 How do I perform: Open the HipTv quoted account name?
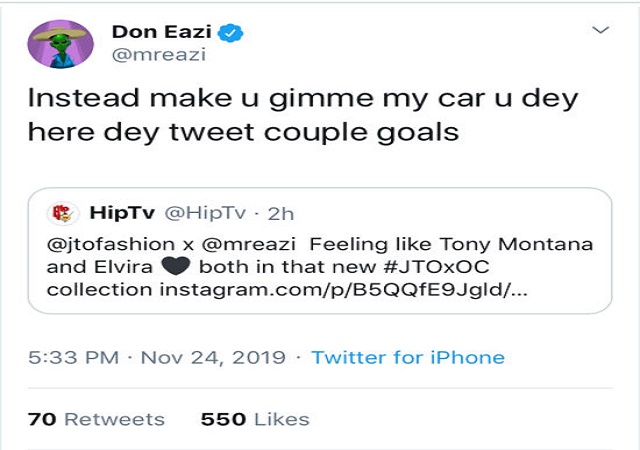coord(120,213)
